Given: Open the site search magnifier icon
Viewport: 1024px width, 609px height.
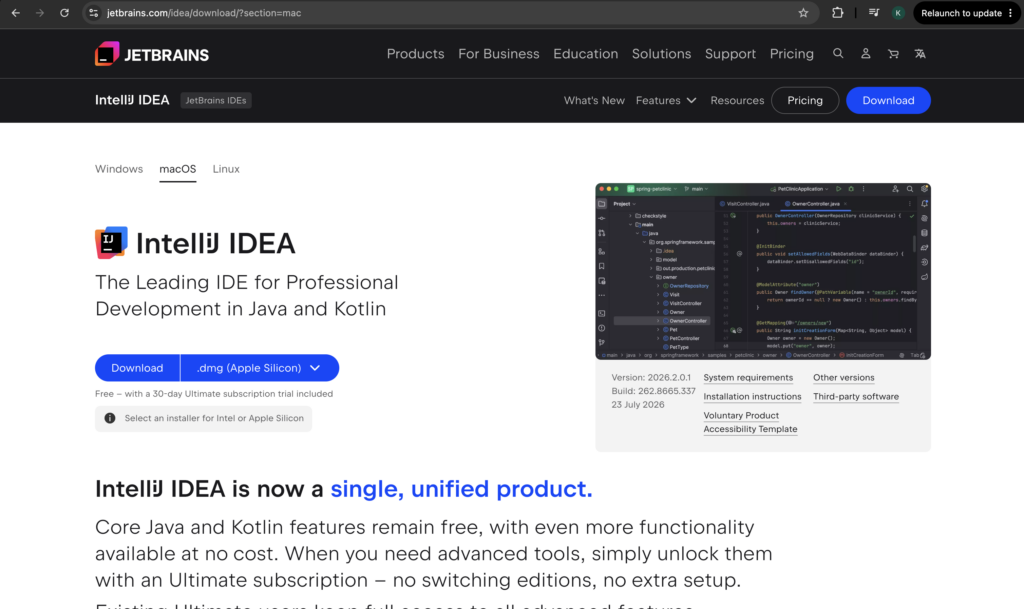Looking at the screenshot, I should point(838,54).
